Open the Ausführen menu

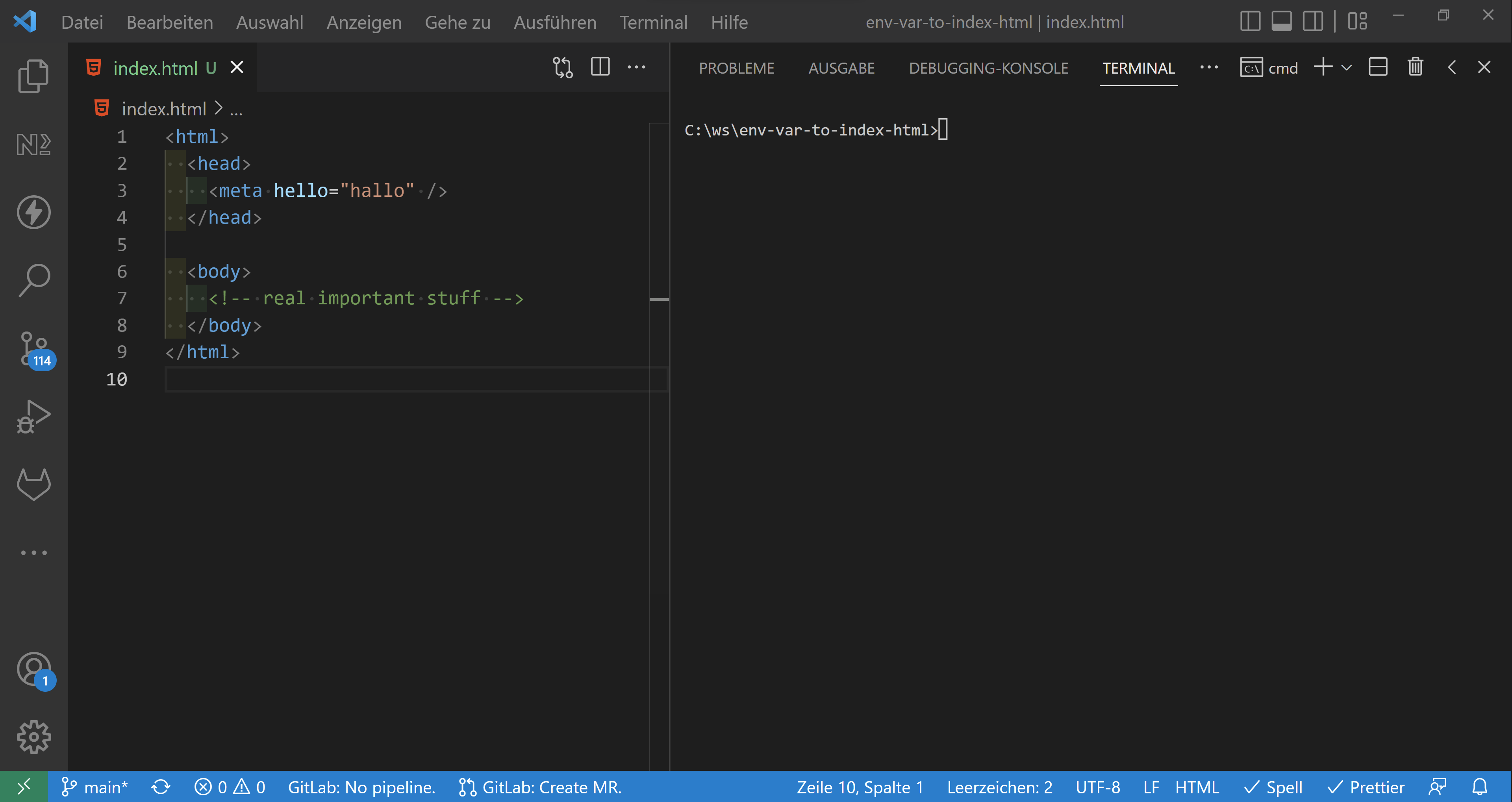tap(555, 22)
